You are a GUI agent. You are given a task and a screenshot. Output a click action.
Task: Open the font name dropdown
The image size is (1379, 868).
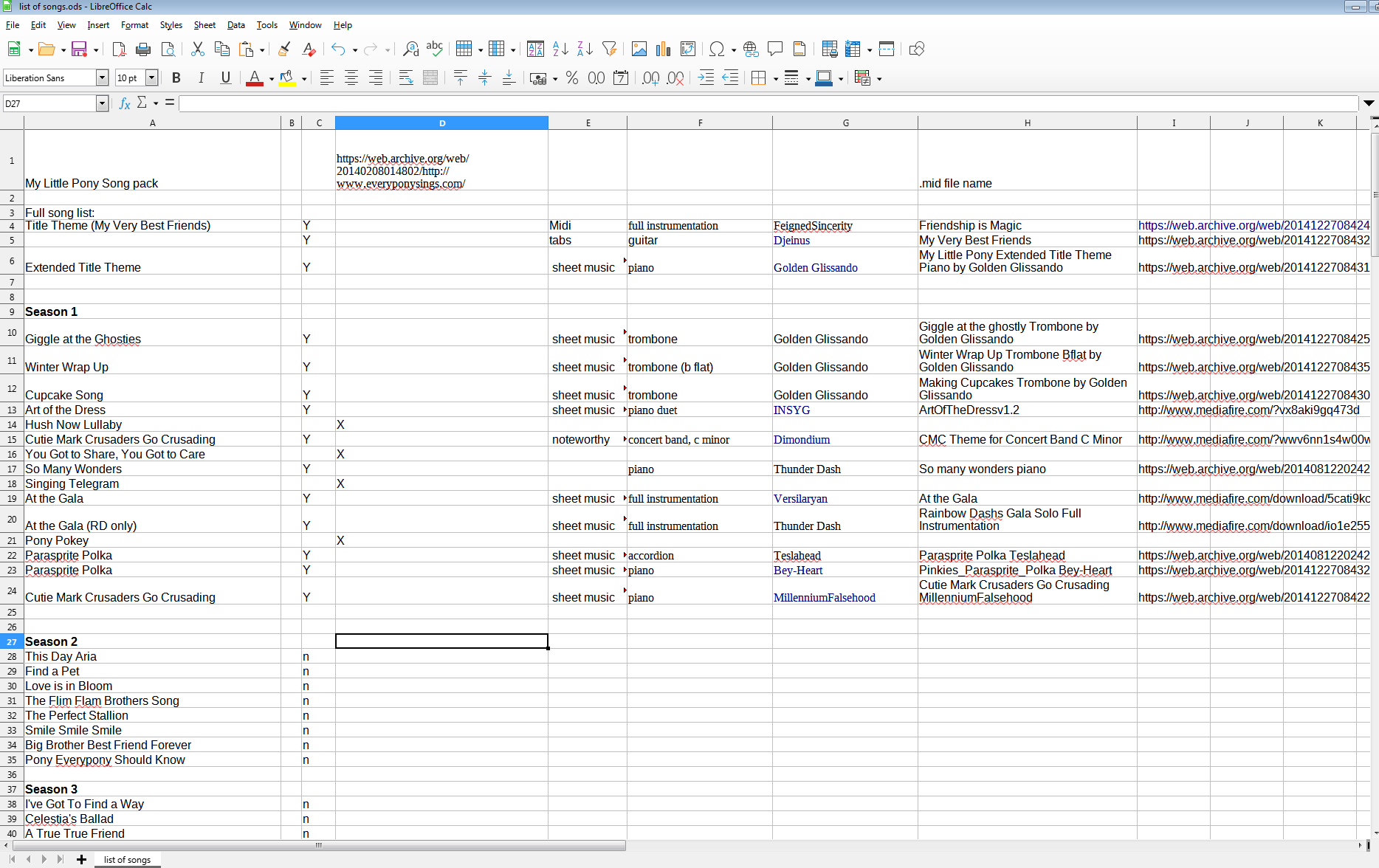(103, 77)
